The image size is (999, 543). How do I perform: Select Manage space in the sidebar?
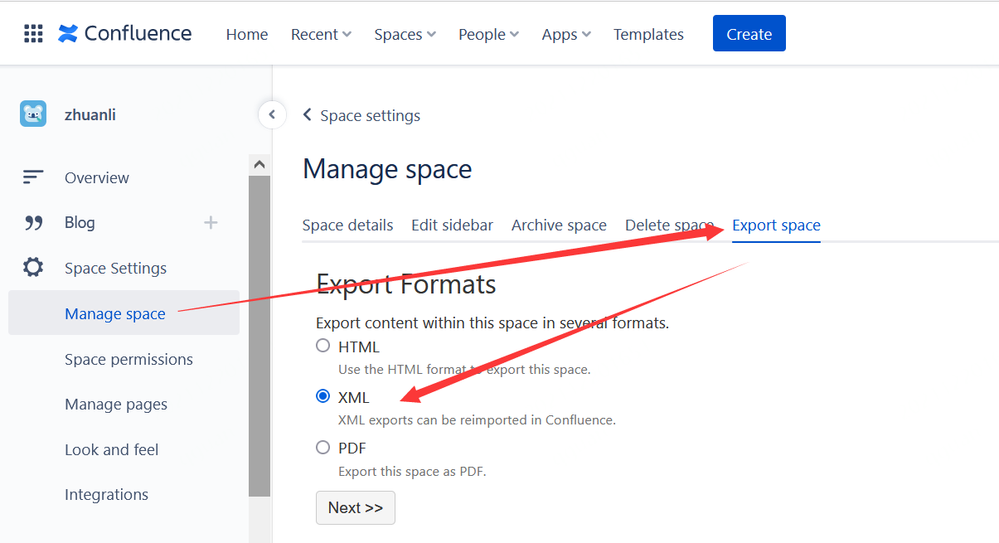[124, 313]
